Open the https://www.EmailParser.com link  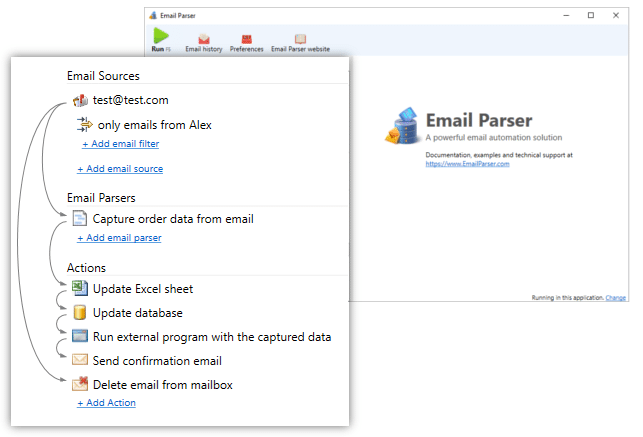tap(467, 164)
